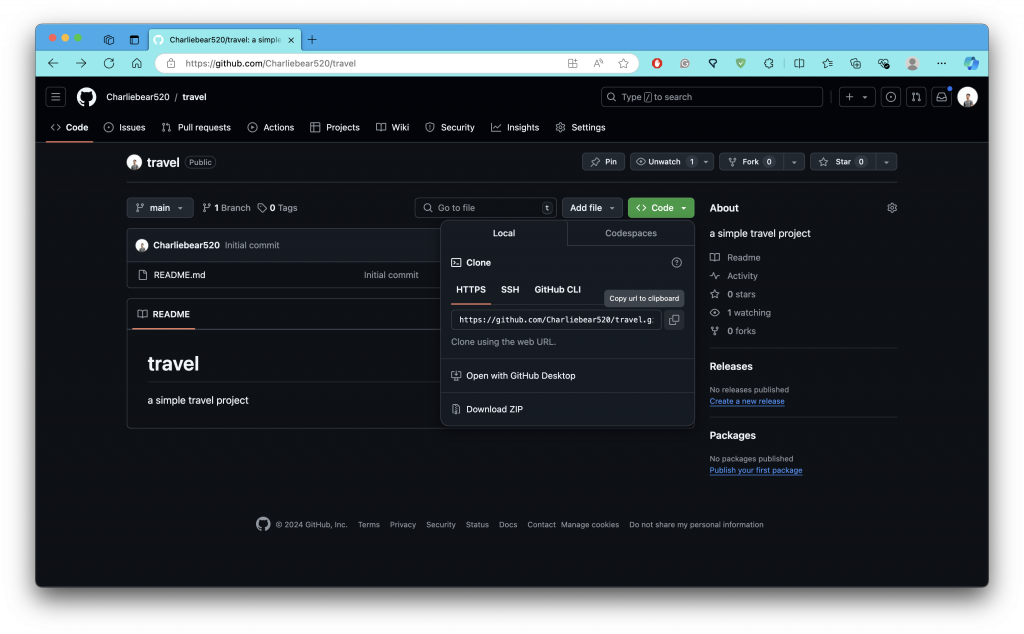Image resolution: width=1024 pixels, height=634 pixels.
Task: Star the travel repository
Action: point(842,162)
